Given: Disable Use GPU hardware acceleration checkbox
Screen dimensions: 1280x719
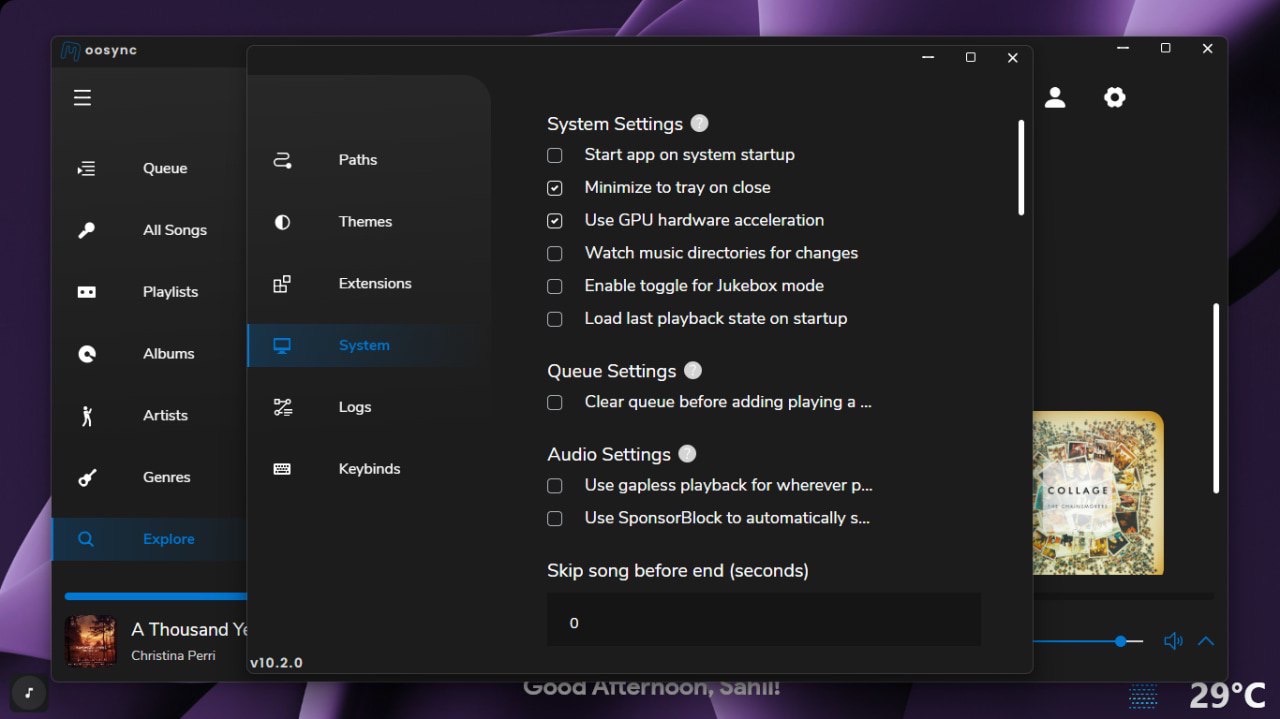Looking at the screenshot, I should coord(554,220).
